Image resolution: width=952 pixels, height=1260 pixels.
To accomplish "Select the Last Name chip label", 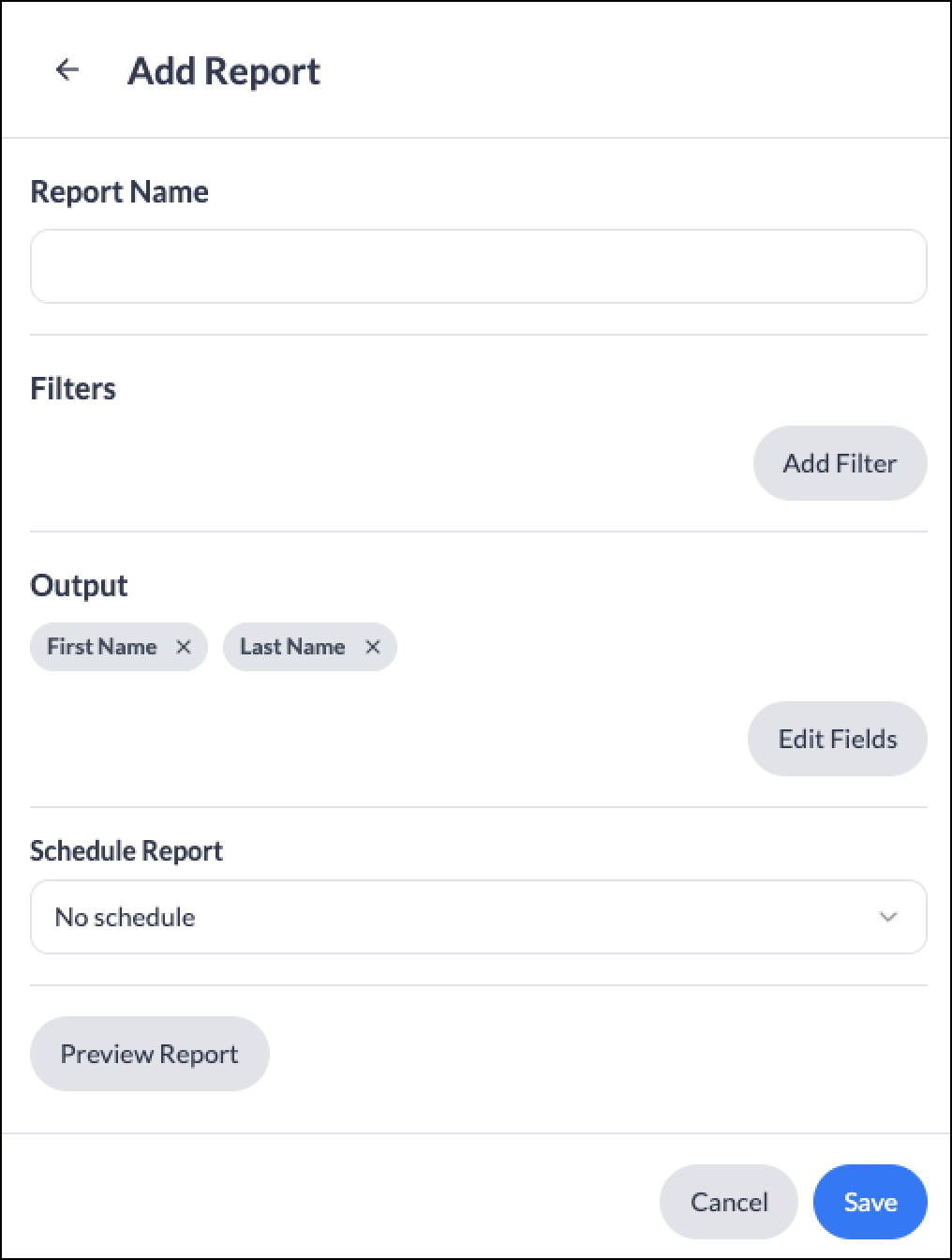I will tap(292, 647).
